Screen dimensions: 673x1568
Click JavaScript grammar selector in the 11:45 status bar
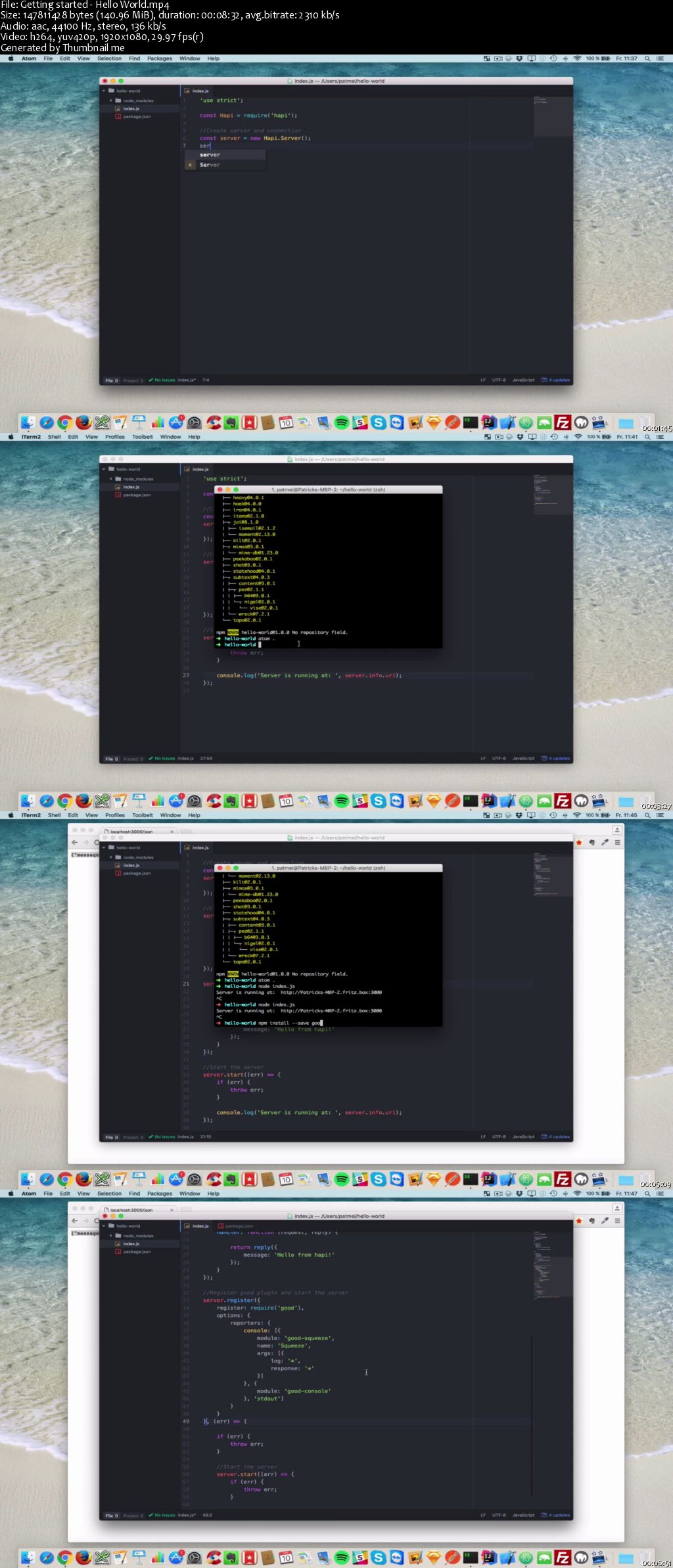(523, 1137)
